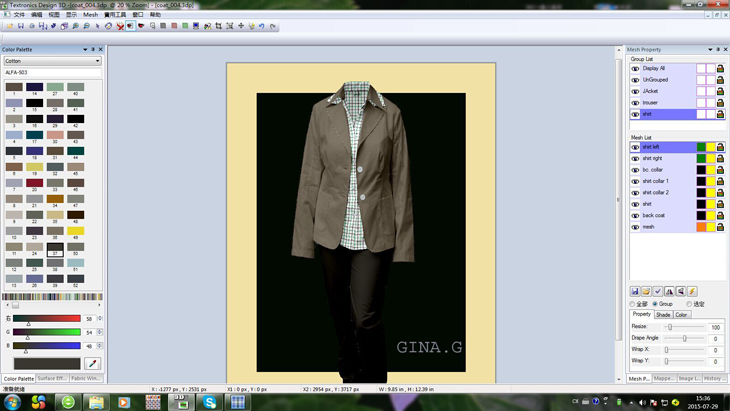
Task: Click the highlighted active tool in main toolbar
Action: pos(130,26)
